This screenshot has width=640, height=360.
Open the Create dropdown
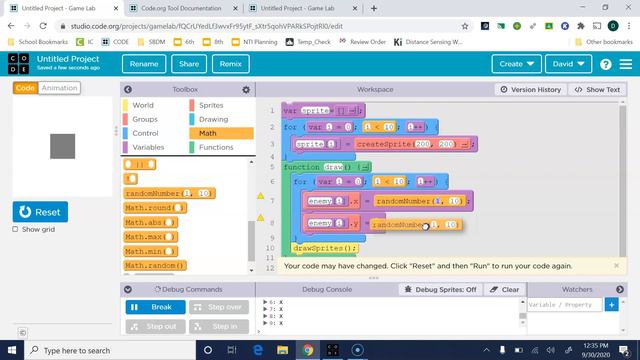click(516, 64)
